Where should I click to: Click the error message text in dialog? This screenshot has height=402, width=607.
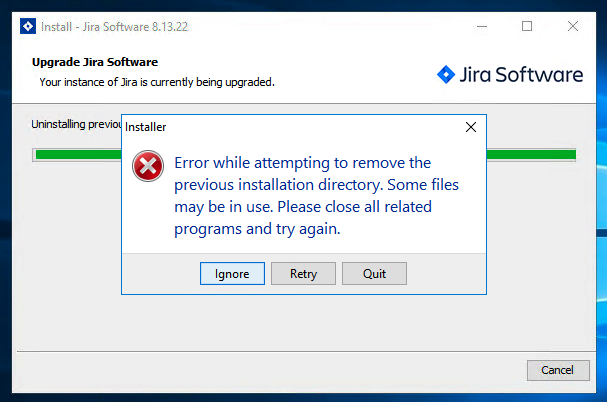click(x=316, y=196)
